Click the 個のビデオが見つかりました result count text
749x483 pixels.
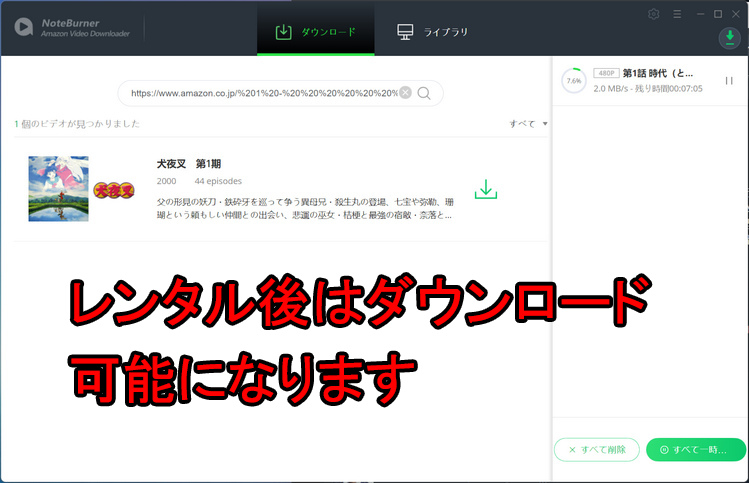[x=77, y=124]
